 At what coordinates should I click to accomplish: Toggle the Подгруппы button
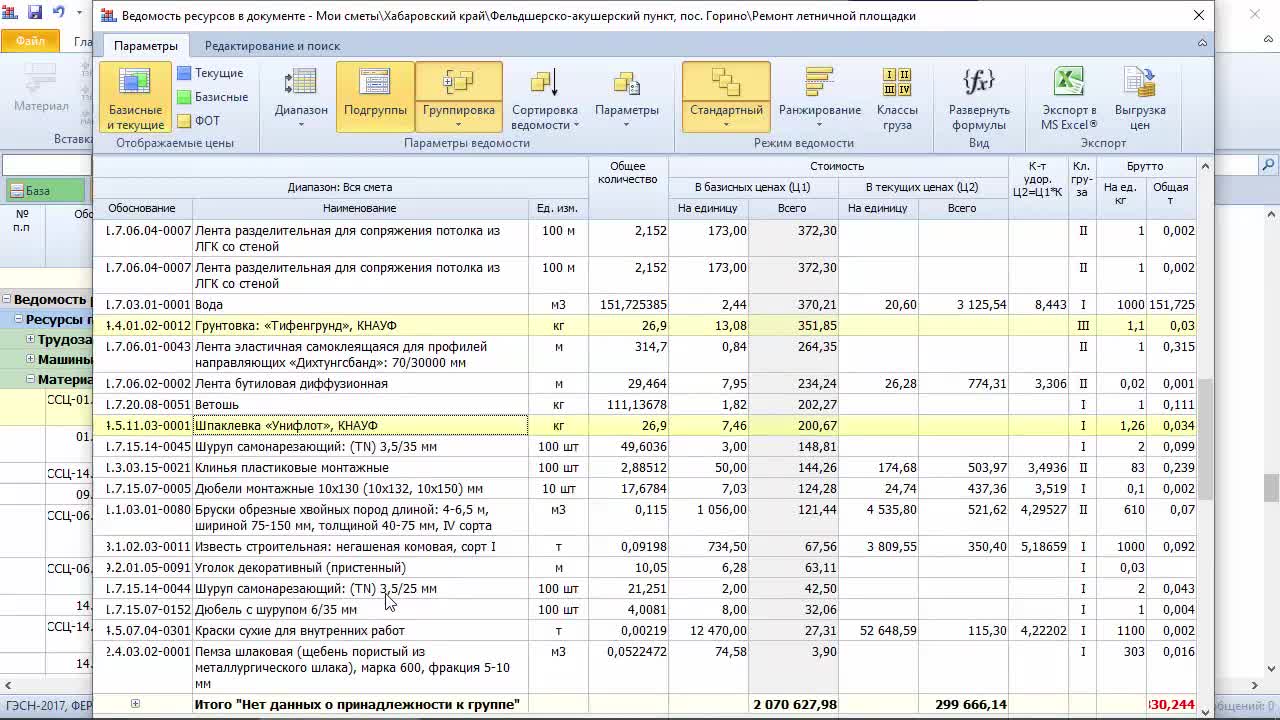[375, 97]
